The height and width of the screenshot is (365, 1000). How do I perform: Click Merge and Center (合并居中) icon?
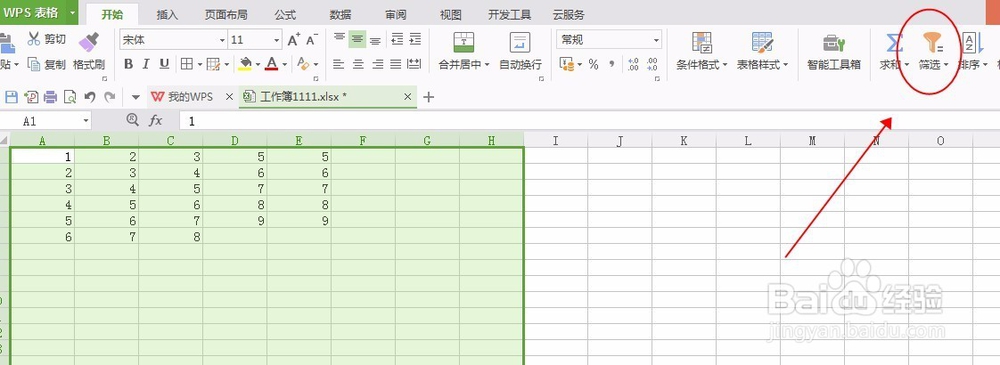pyautogui.click(x=464, y=42)
